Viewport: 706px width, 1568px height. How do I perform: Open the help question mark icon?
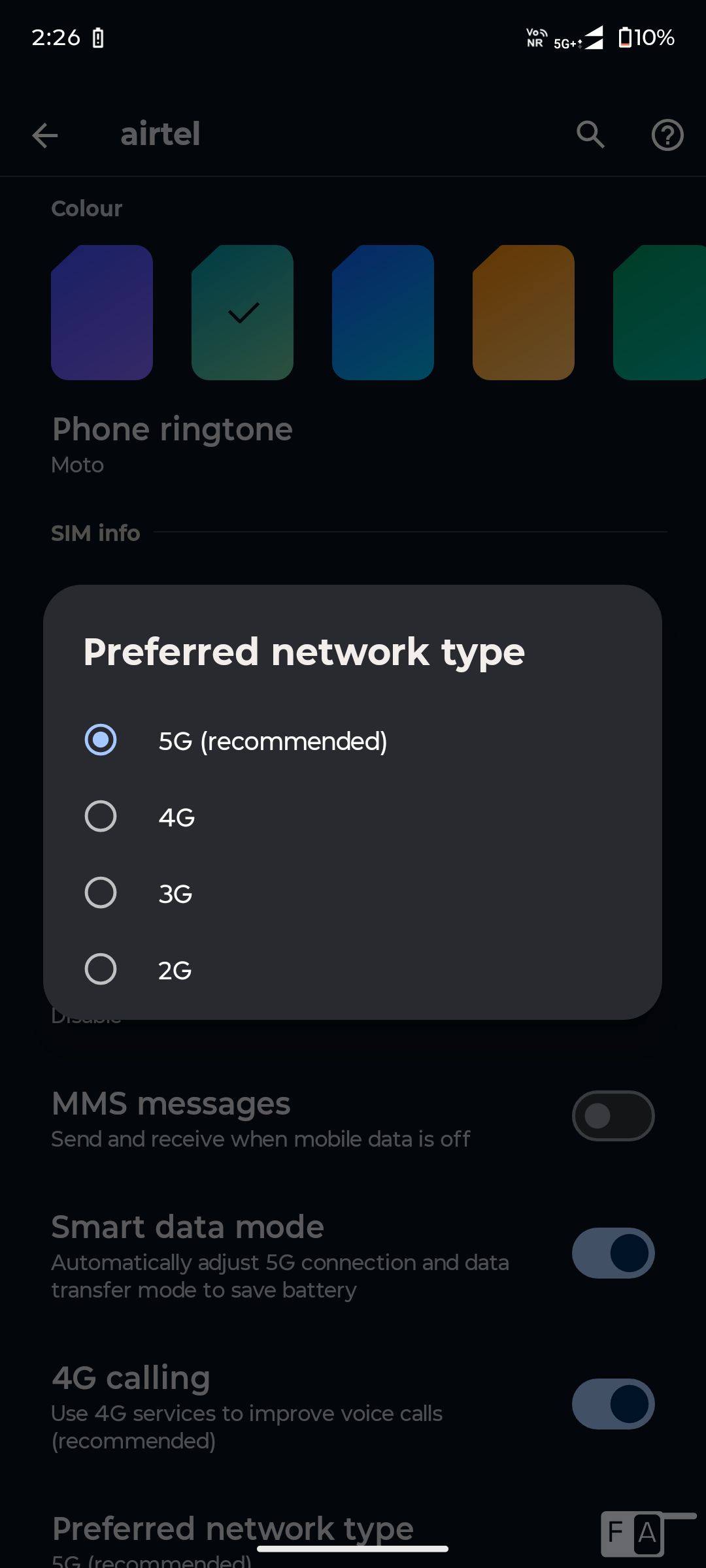point(667,135)
